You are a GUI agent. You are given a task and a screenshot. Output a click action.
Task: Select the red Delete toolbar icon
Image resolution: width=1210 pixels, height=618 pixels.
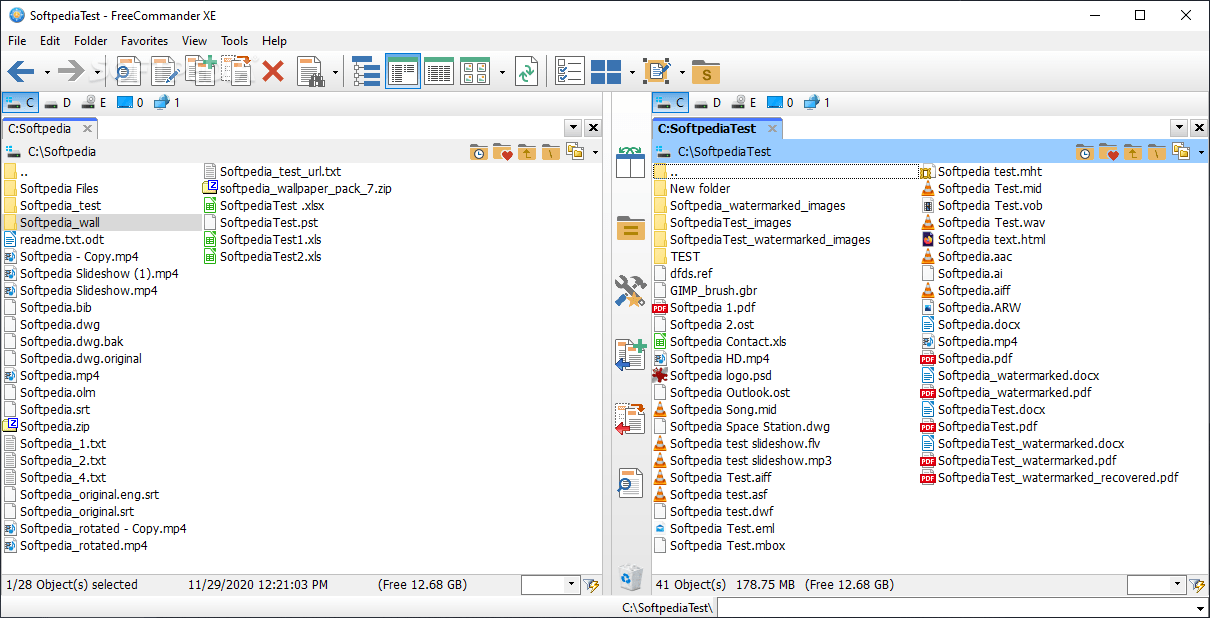point(273,71)
